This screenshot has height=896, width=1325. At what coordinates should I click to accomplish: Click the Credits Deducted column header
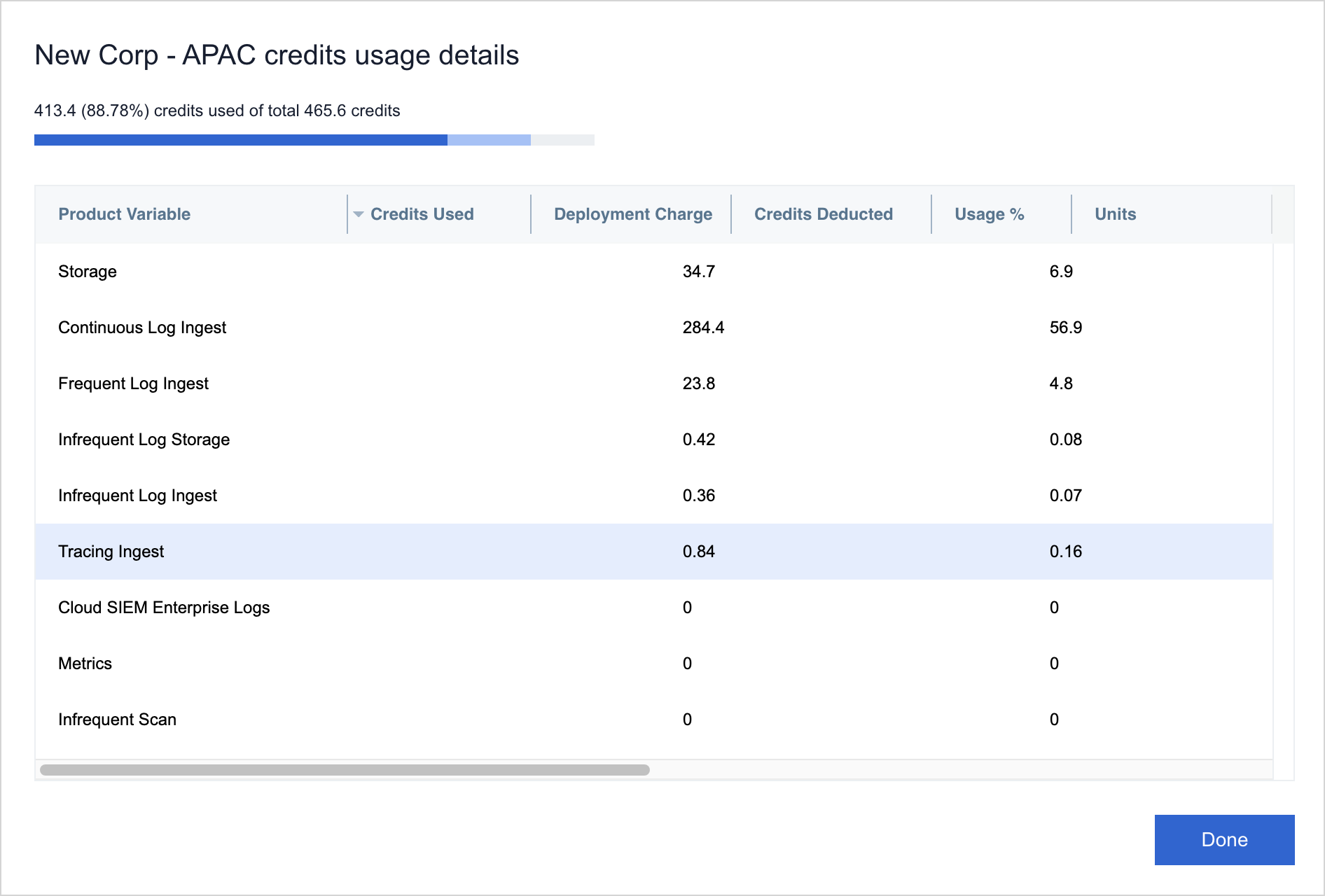(x=823, y=214)
